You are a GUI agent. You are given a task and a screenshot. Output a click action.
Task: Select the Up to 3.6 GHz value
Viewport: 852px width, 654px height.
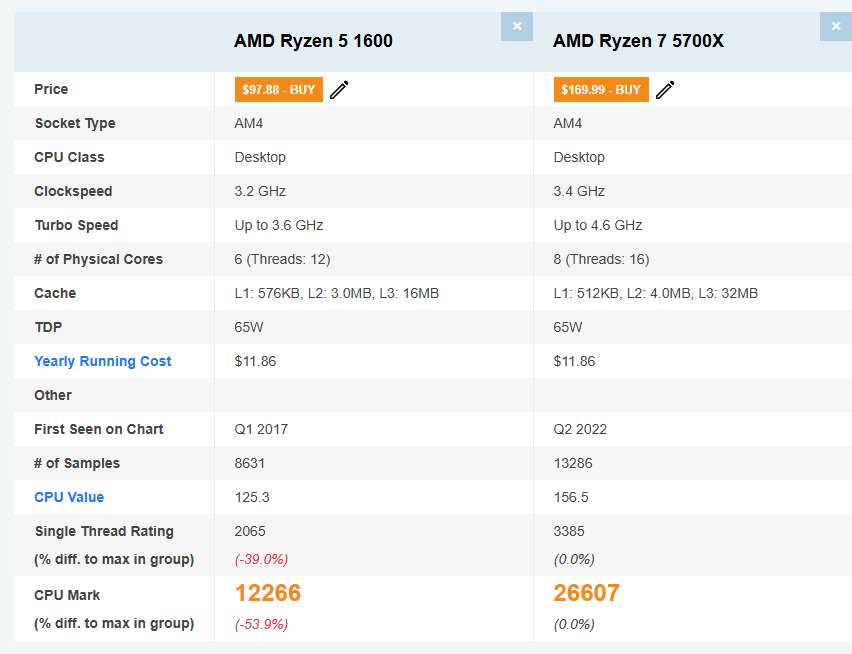click(279, 225)
